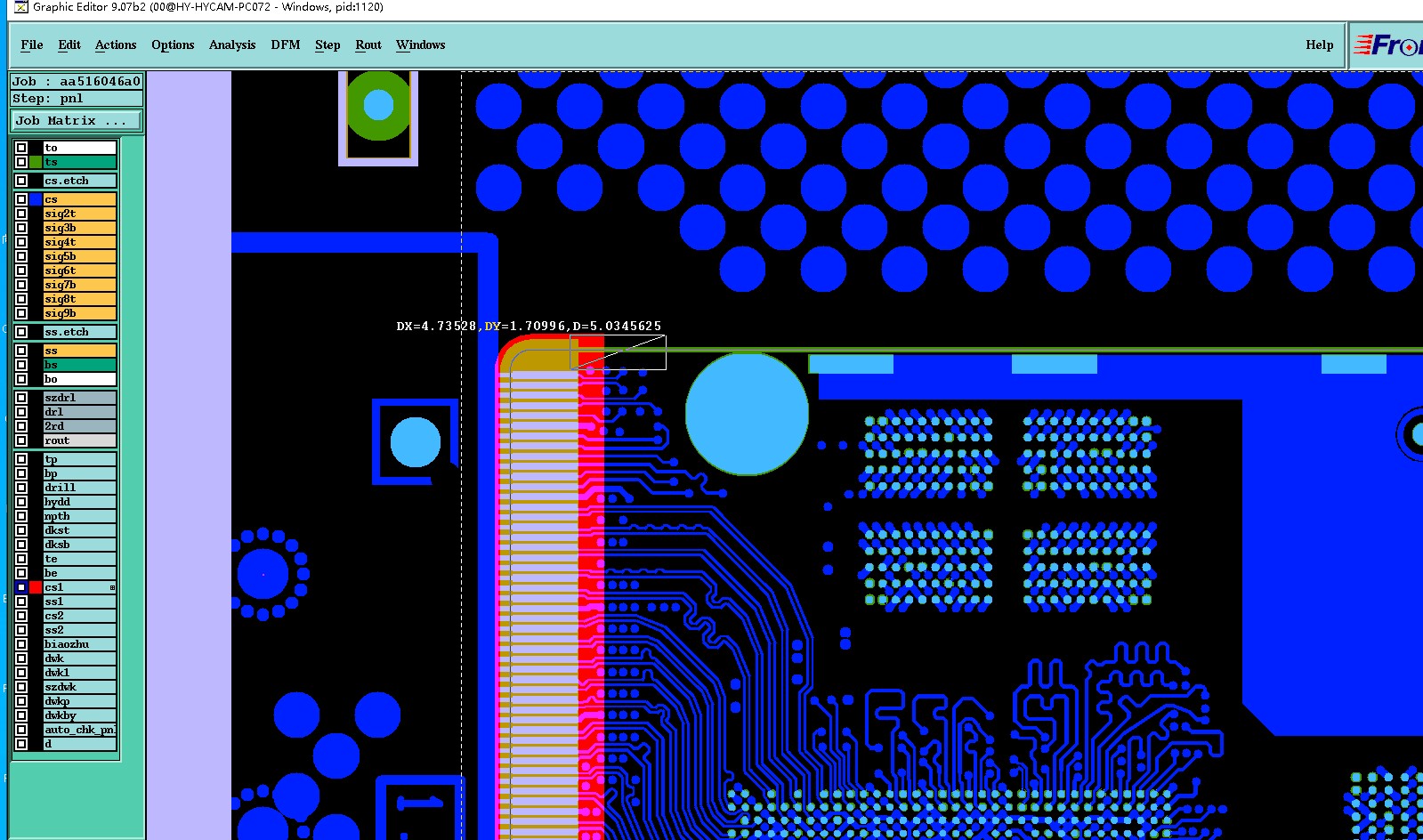Select the dwk layer name
Image resolution: width=1423 pixels, height=840 pixels.
click(x=80, y=658)
